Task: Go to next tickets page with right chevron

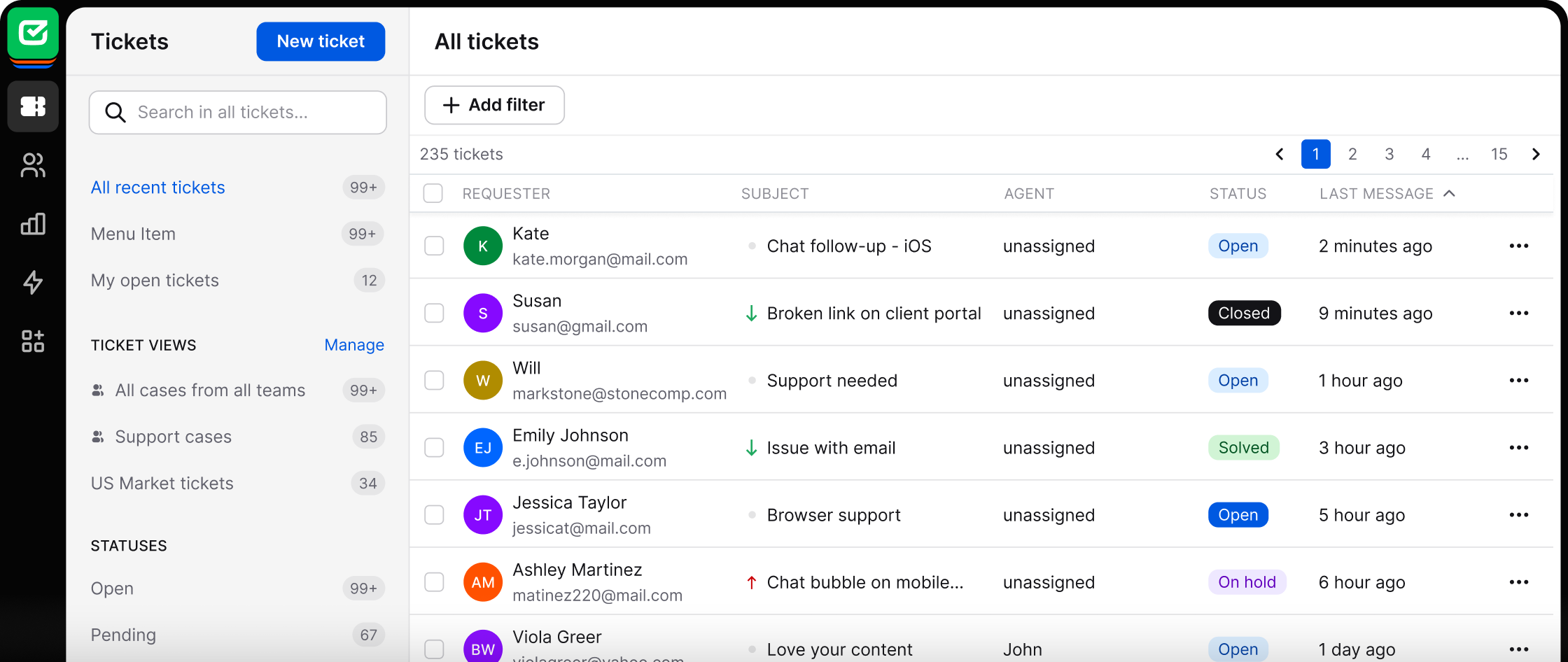Action: click(x=1536, y=154)
